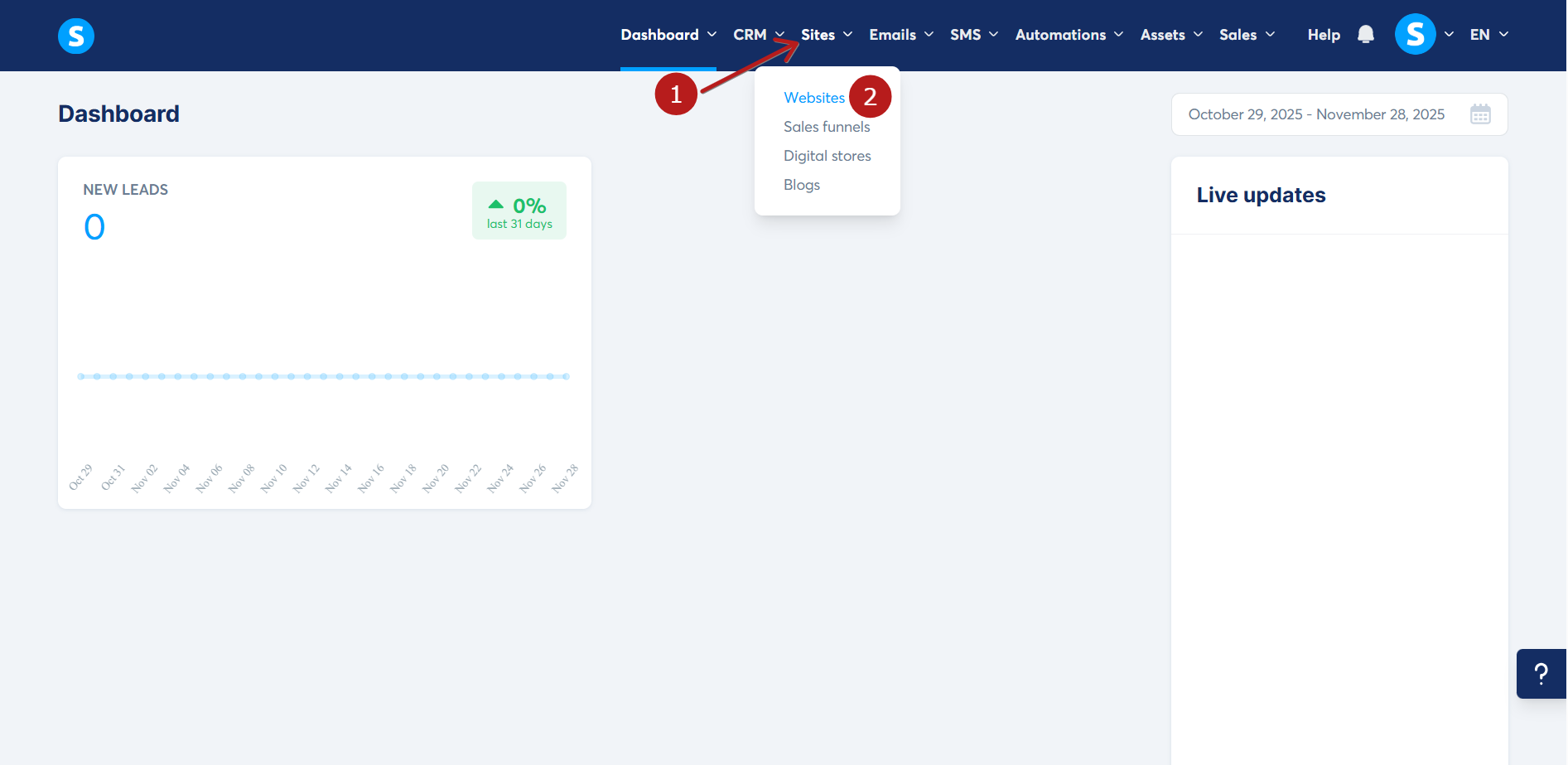Open the calendar icon in date picker
This screenshot has width=1568, height=765.
tap(1482, 114)
